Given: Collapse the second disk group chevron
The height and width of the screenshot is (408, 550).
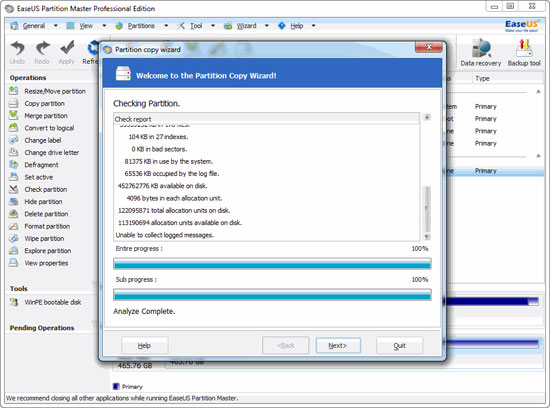Looking at the screenshot, I should tap(538, 156).
